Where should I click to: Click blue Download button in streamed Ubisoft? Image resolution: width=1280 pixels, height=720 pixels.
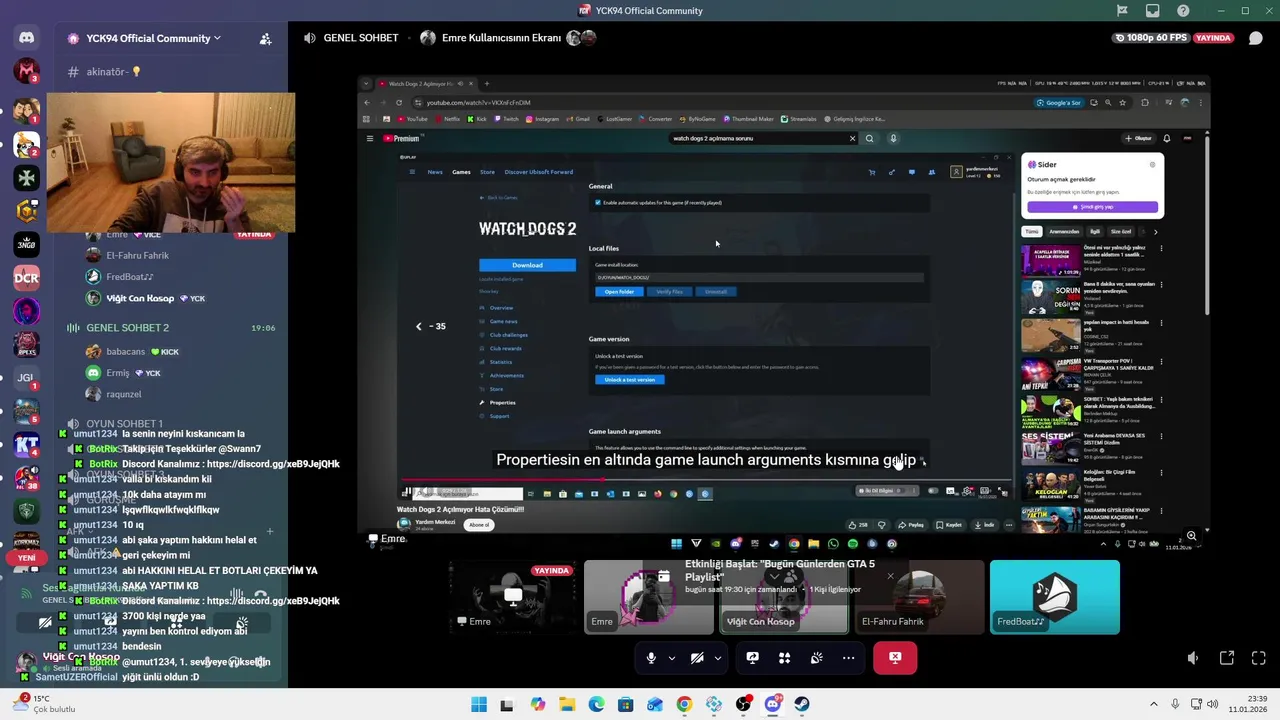tap(527, 265)
